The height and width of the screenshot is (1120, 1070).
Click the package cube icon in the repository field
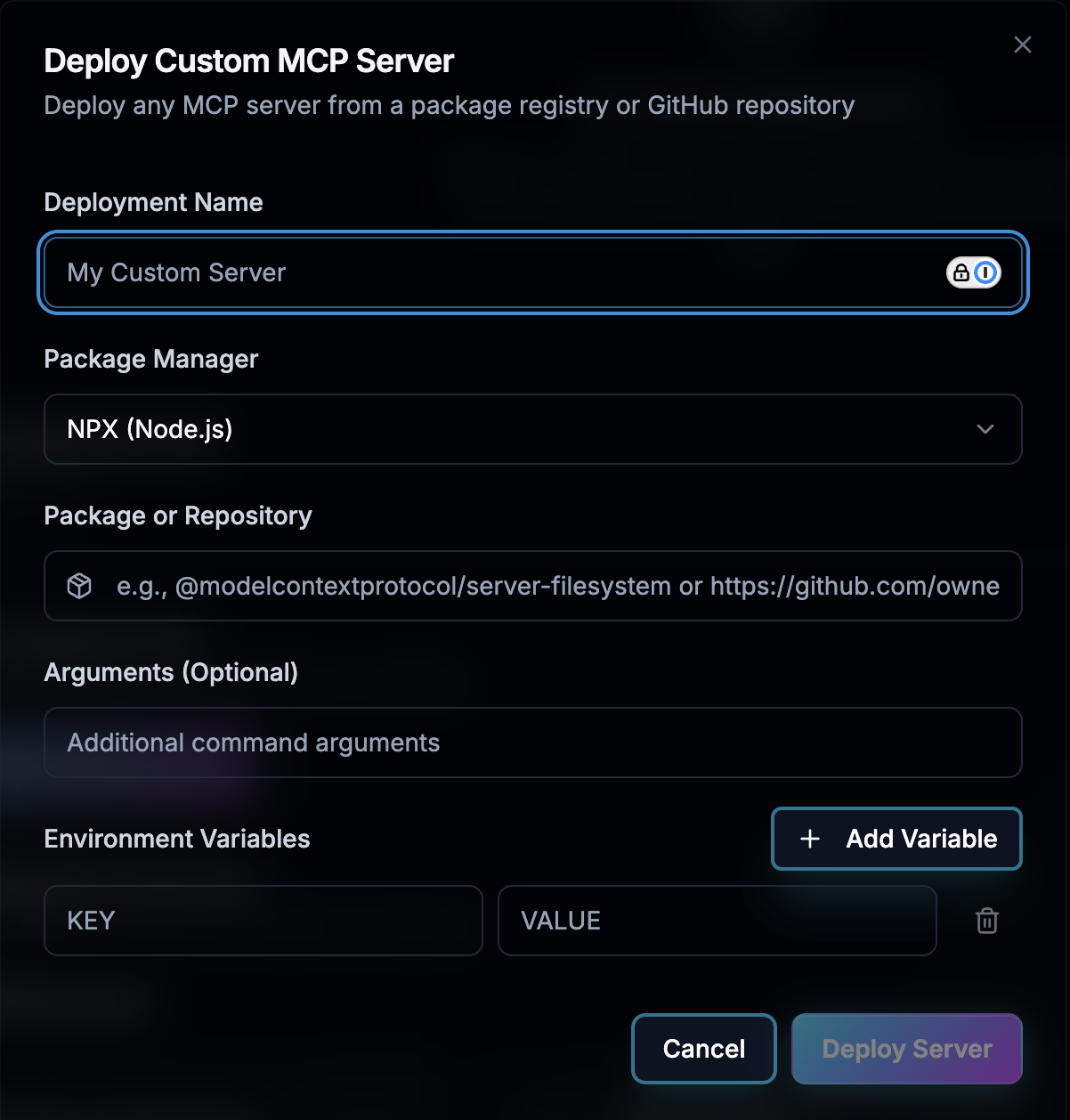[x=79, y=586]
